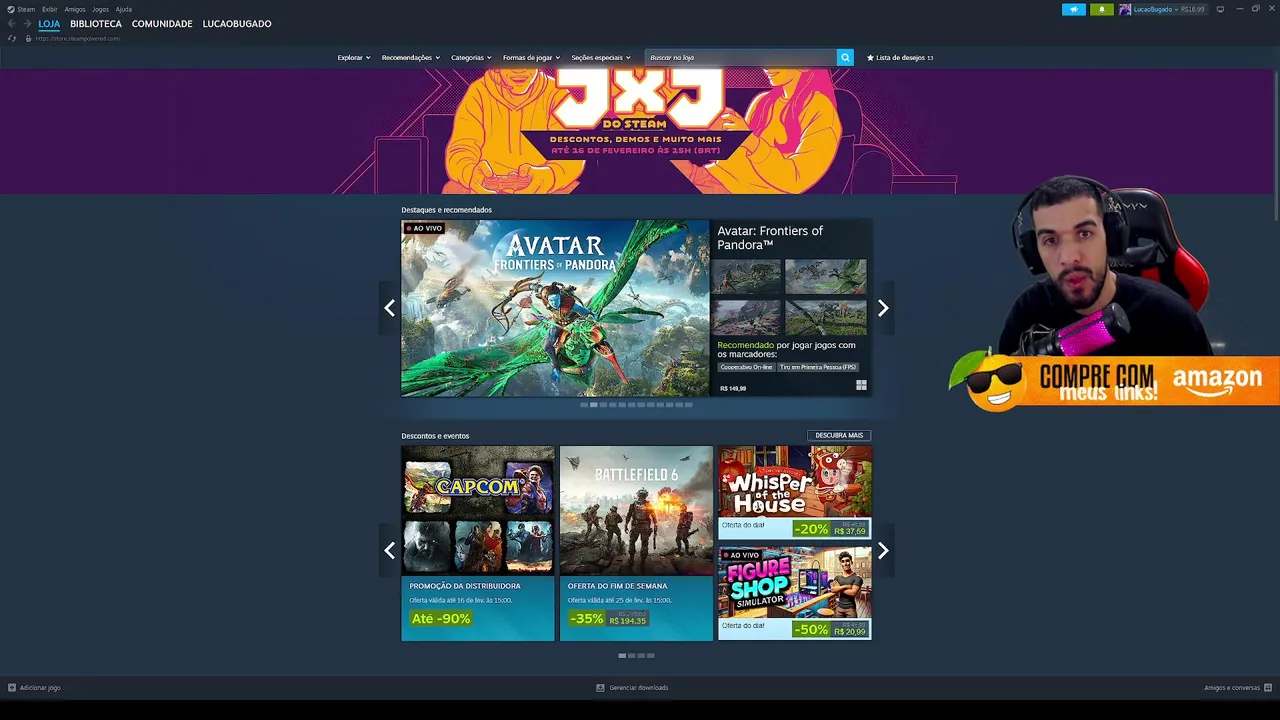This screenshot has width=1280, height=720.
Task: Expand the Explorar dropdown
Action: tap(354, 58)
